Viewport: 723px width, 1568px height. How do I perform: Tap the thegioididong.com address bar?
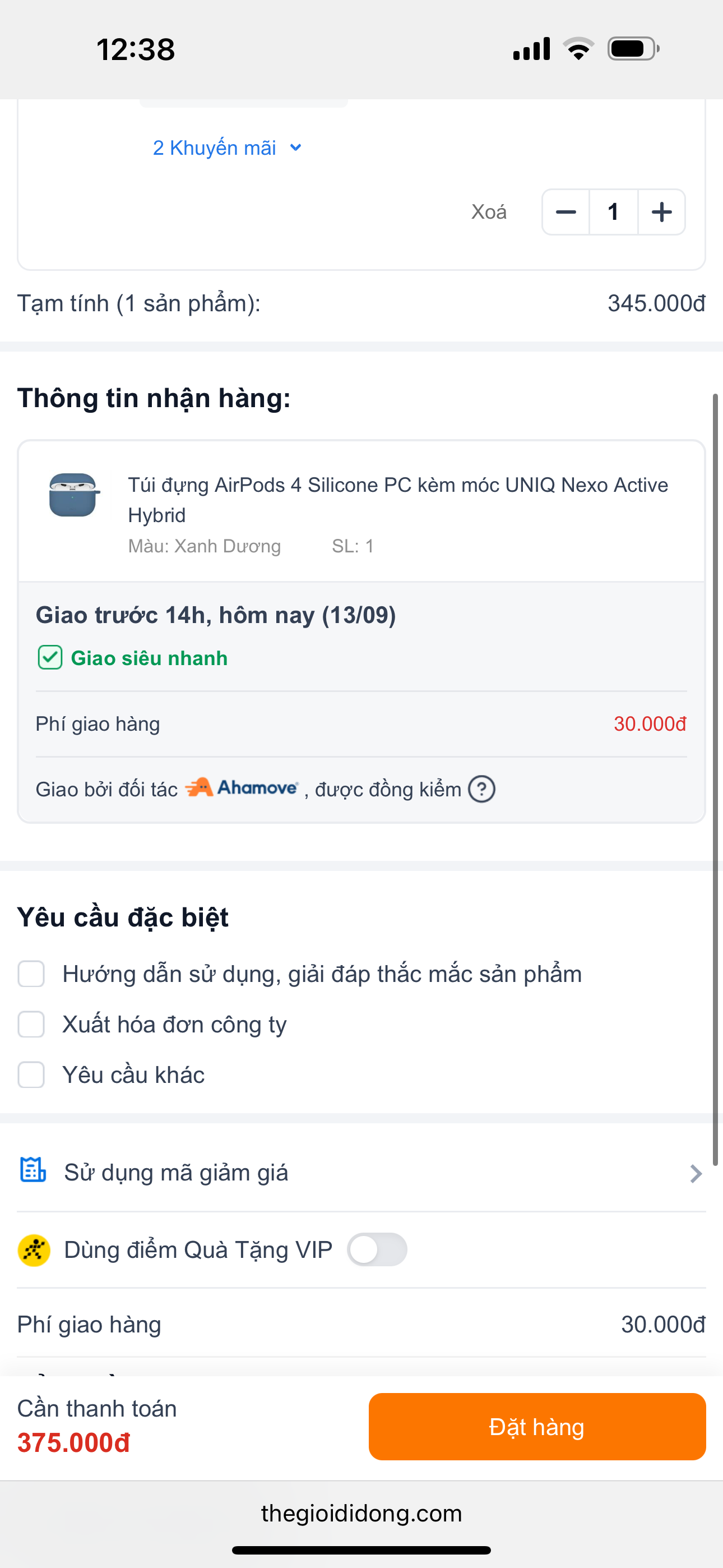click(x=361, y=1513)
